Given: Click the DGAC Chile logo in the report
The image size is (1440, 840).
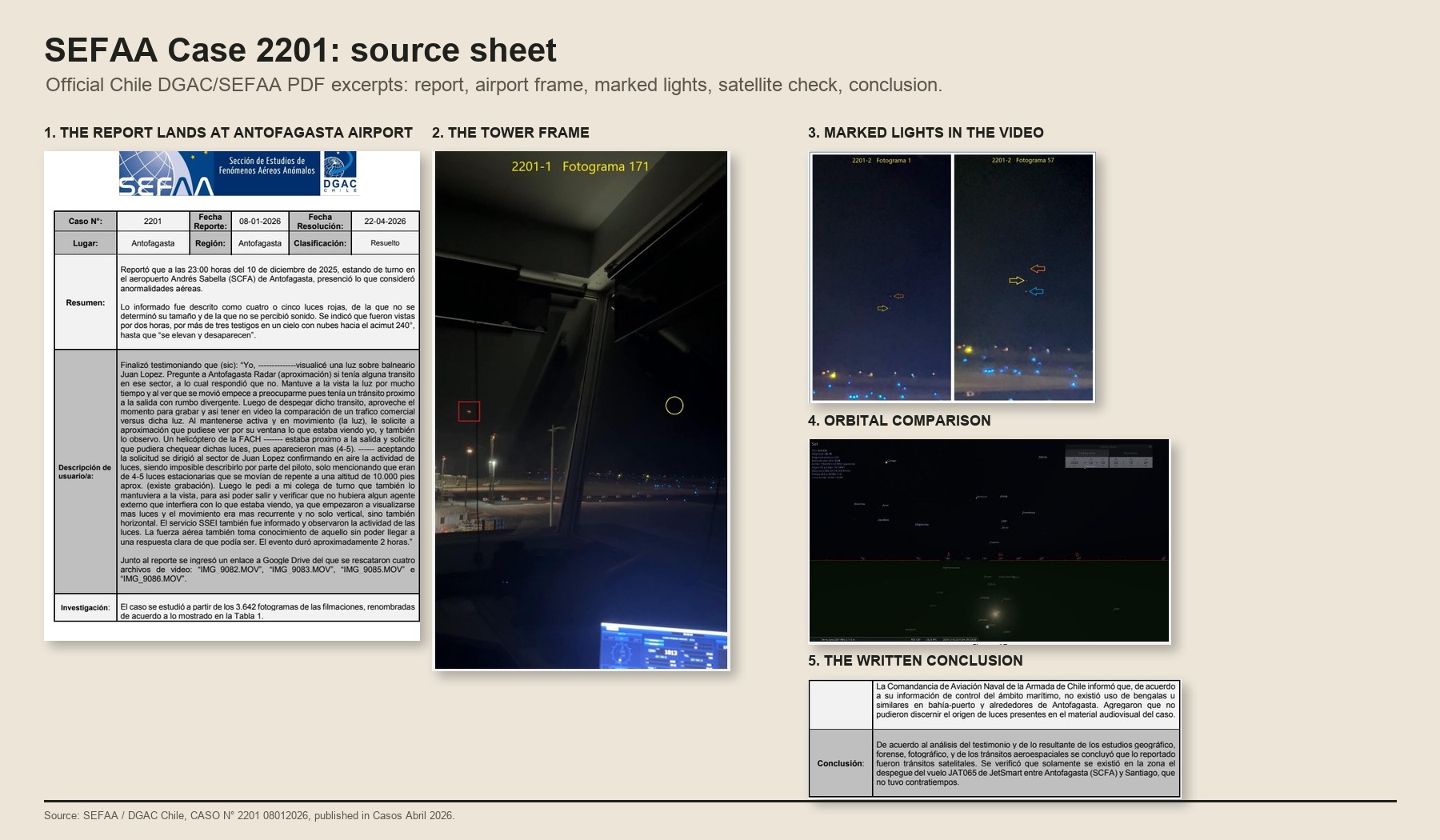Looking at the screenshot, I should [340, 174].
